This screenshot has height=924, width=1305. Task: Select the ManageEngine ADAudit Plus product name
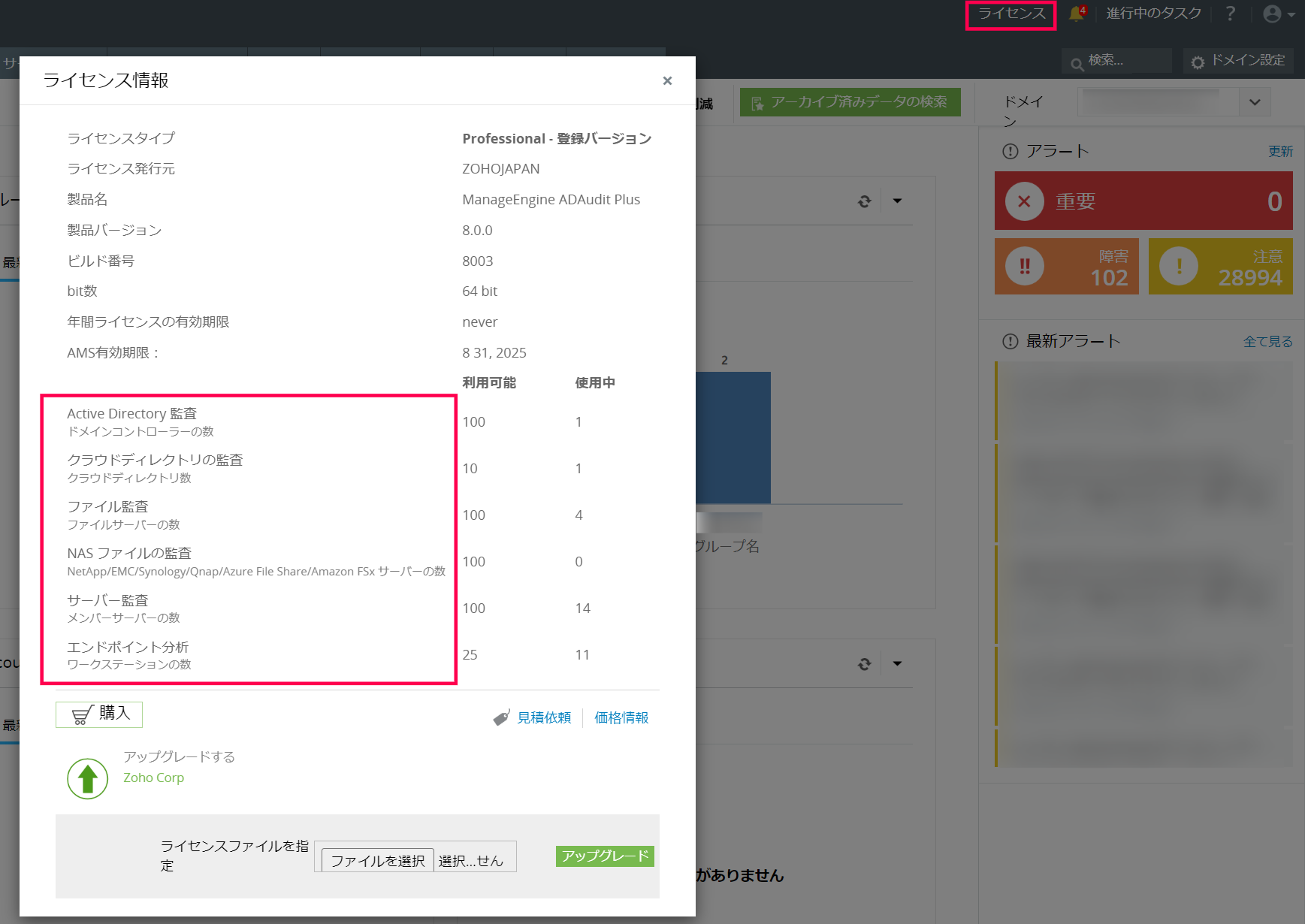[x=551, y=200]
